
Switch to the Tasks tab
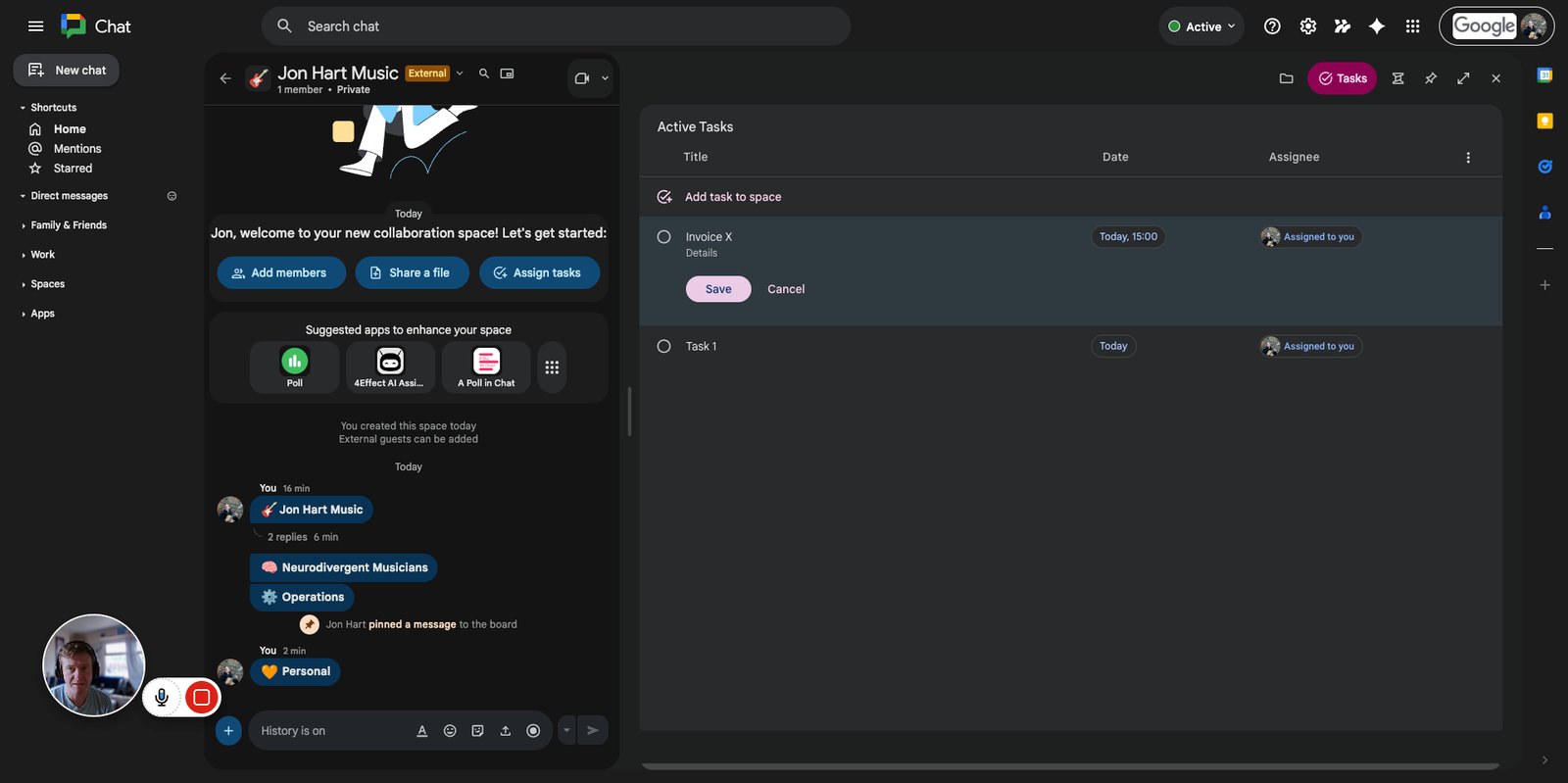(1342, 78)
